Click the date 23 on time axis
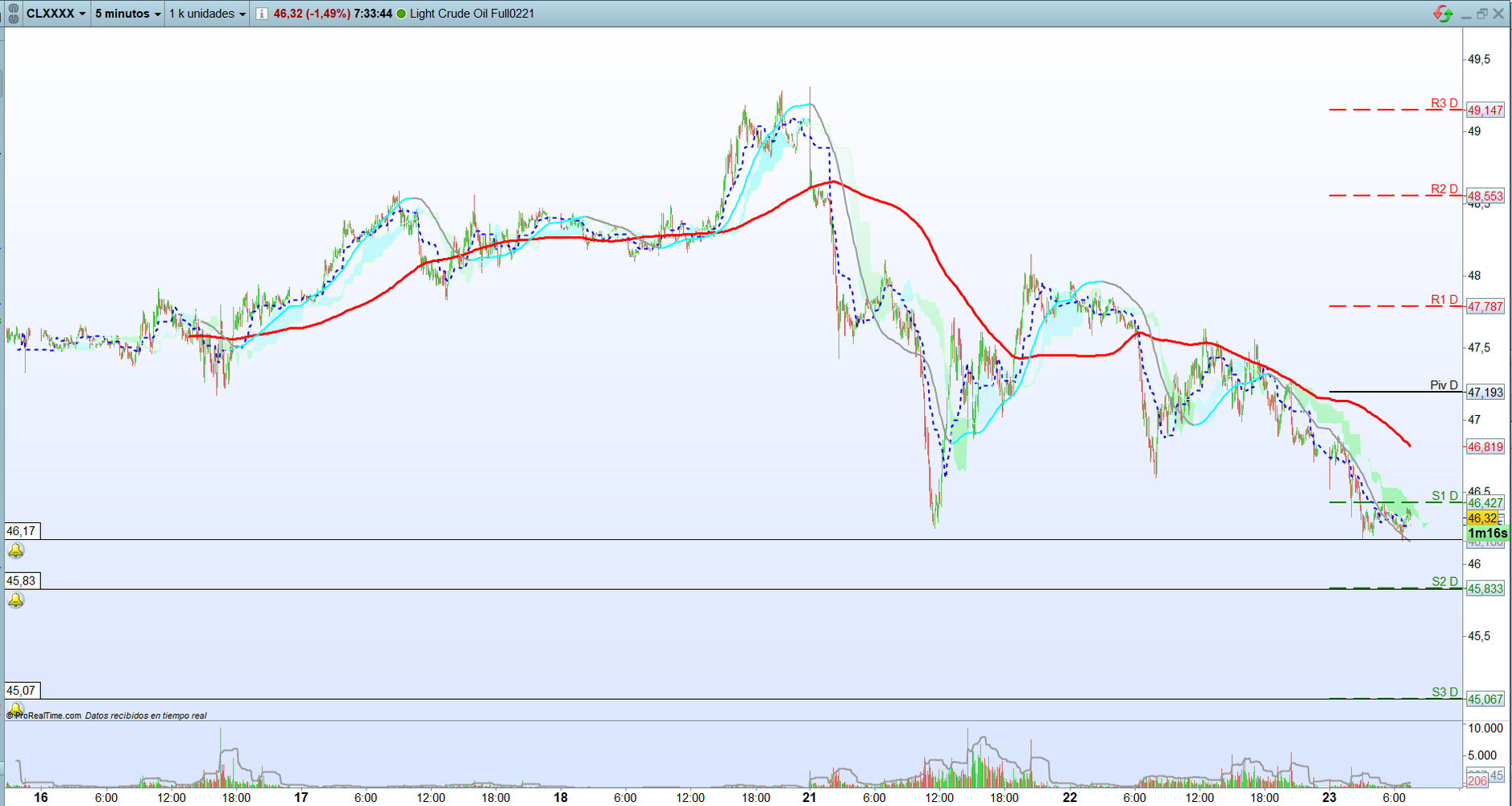The image size is (1512, 806). pos(1329,797)
